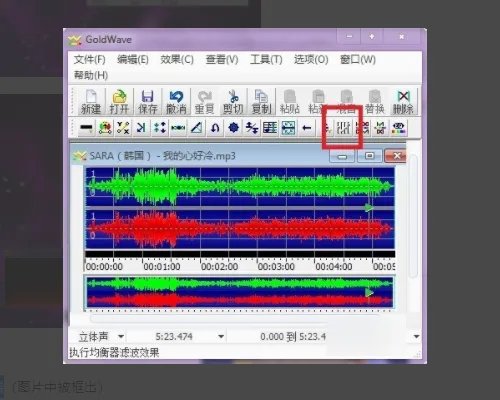This screenshot has width=500, height=400.
Task: Maximize the SARA mp3 sound window
Action: (x=369, y=156)
